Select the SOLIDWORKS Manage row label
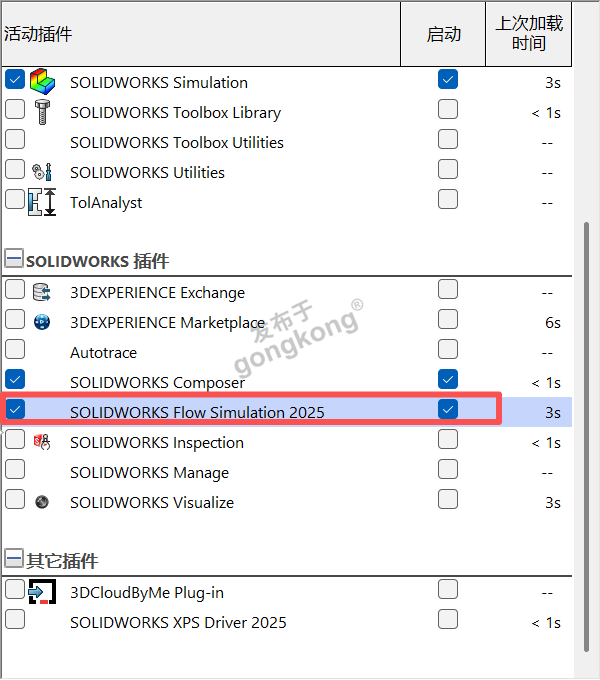Image resolution: width=600 pixels, height=680 pixels. [x=149, y=472]
